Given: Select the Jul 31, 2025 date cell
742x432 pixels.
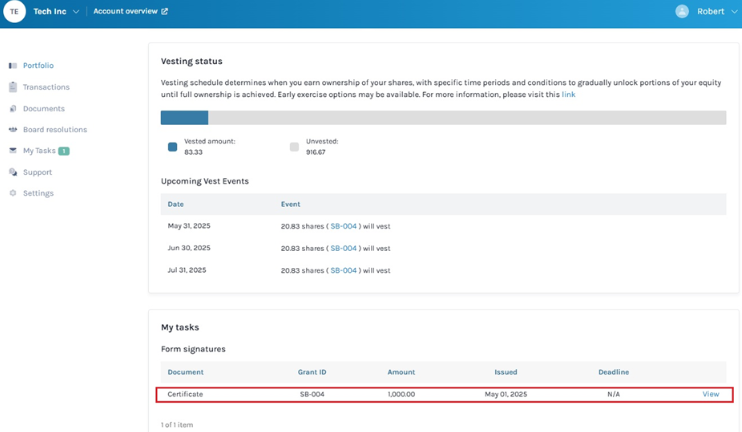Looking at the screenshot, I should coord(187,270).
